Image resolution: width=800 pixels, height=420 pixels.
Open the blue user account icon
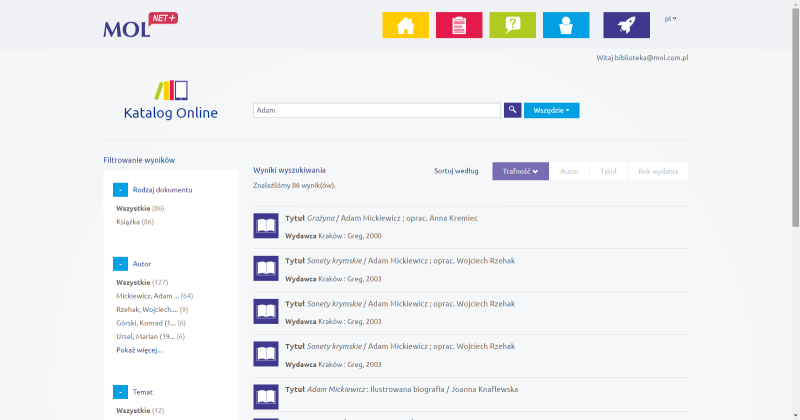pyautogui.click(x=566, y=25)
